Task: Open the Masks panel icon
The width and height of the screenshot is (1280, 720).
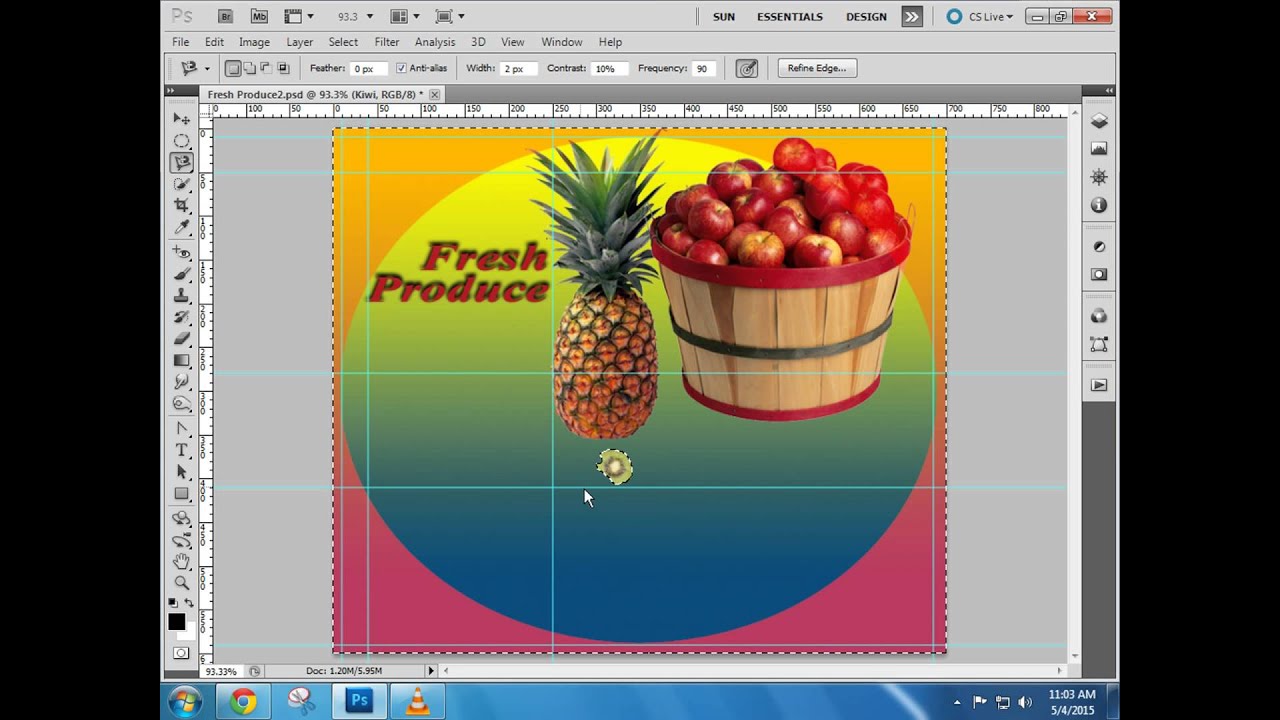Action: (x=1099, y=274)
